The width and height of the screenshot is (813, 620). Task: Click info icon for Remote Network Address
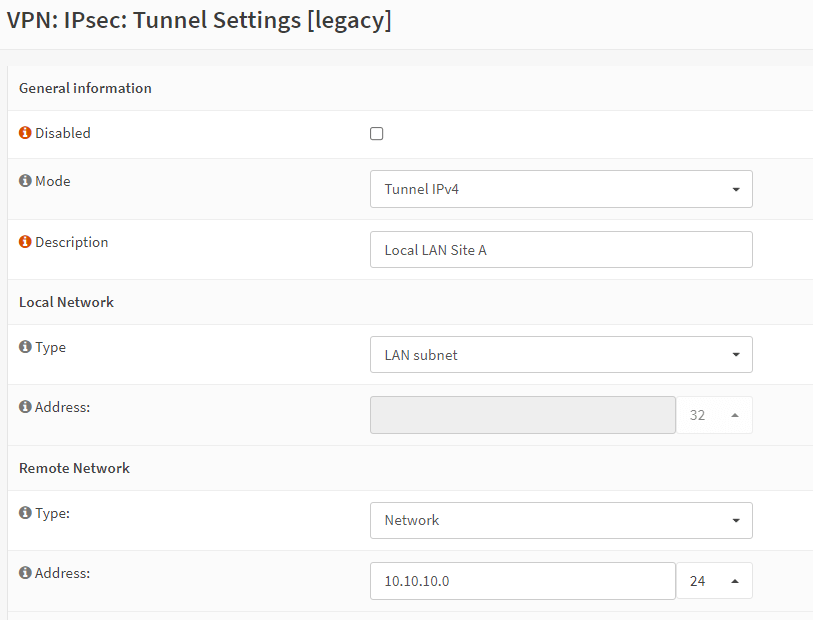pos(25,573)
